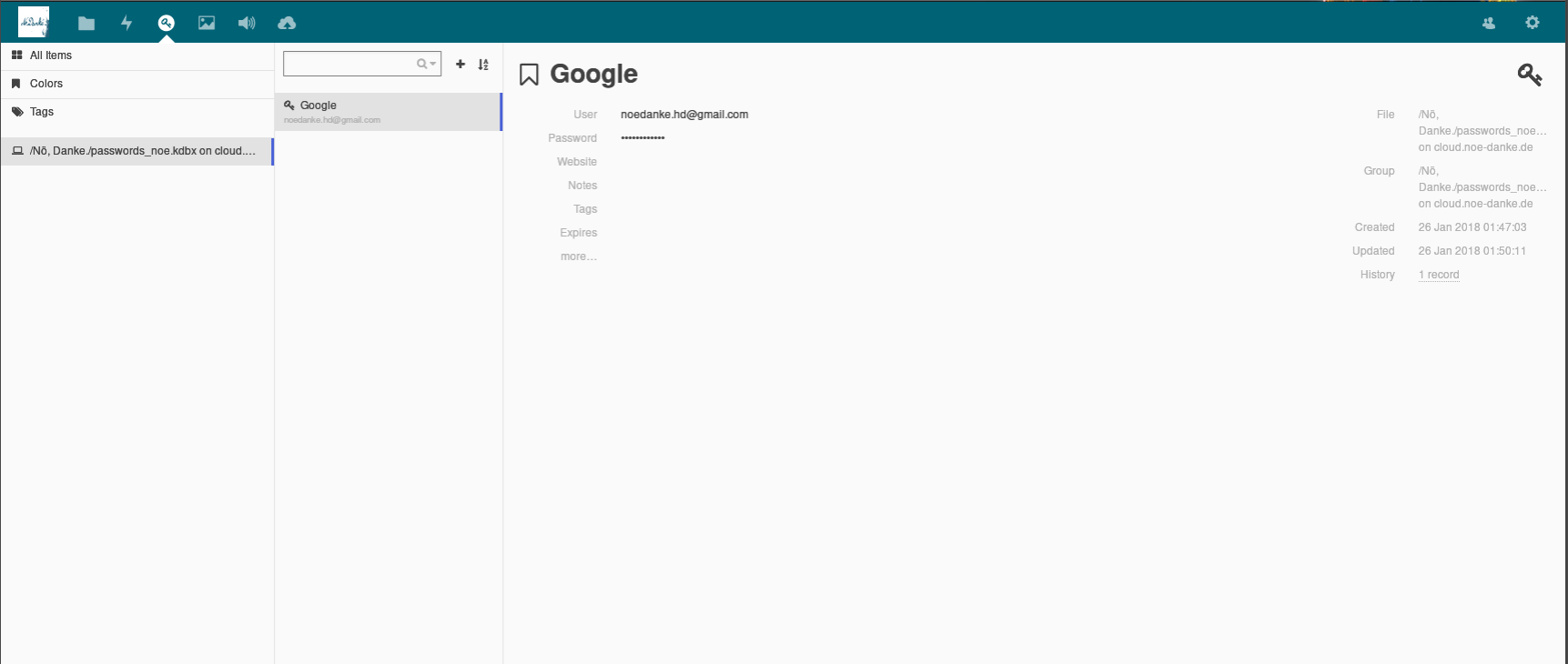Select All Items in the sidebar

coord(51,55)
